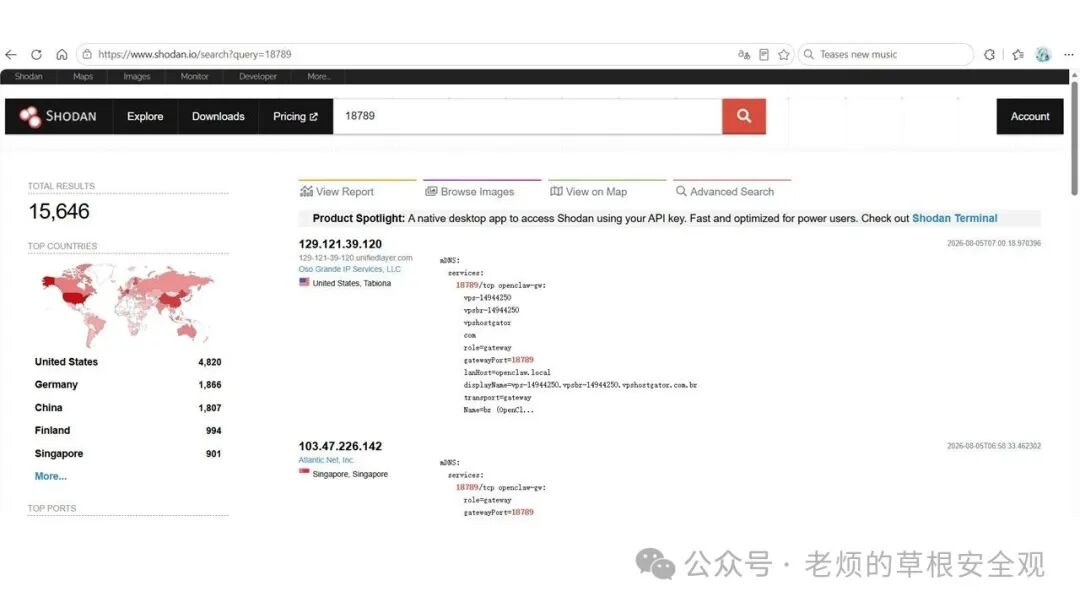This screenshot has width=1080, height=608.
Task: Open the Explore navigation item
Action: (145, 116)
